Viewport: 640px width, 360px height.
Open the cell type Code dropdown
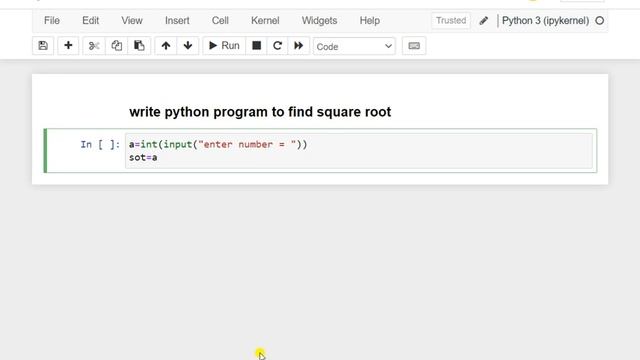(354, 47)
